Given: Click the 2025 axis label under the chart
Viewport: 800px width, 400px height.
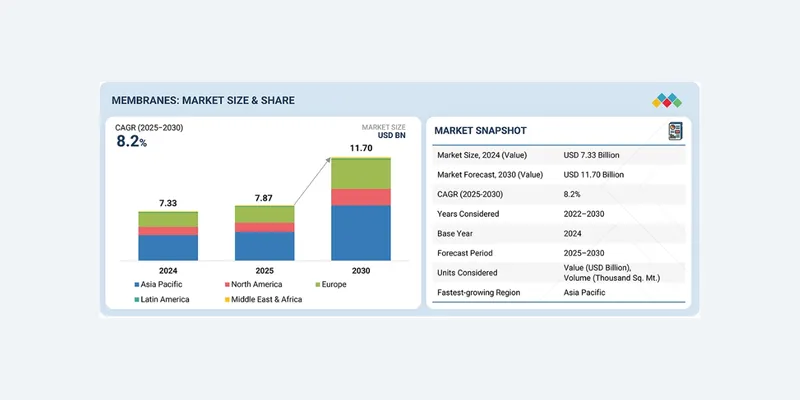Looking at the screenshot, I should pos(264,271).
